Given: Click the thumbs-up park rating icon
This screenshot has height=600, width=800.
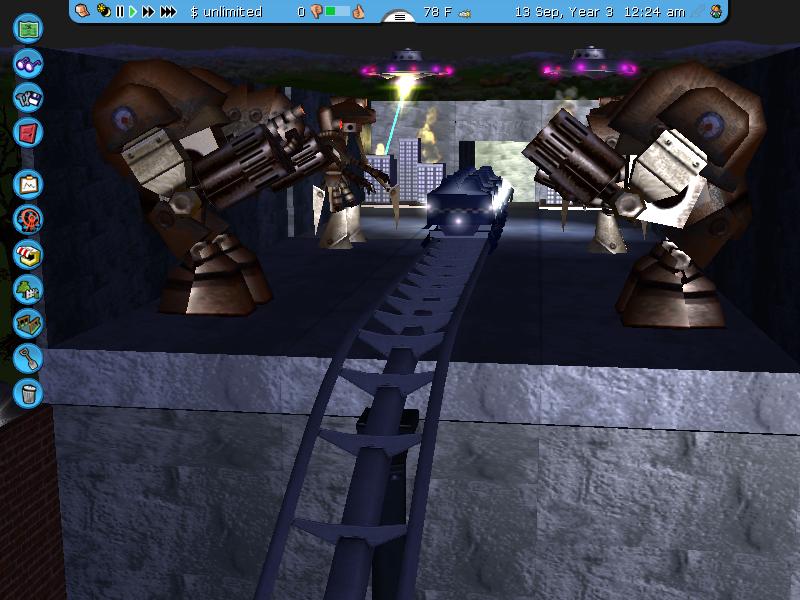Looking at the screenshot, I should tap(359, 11).
